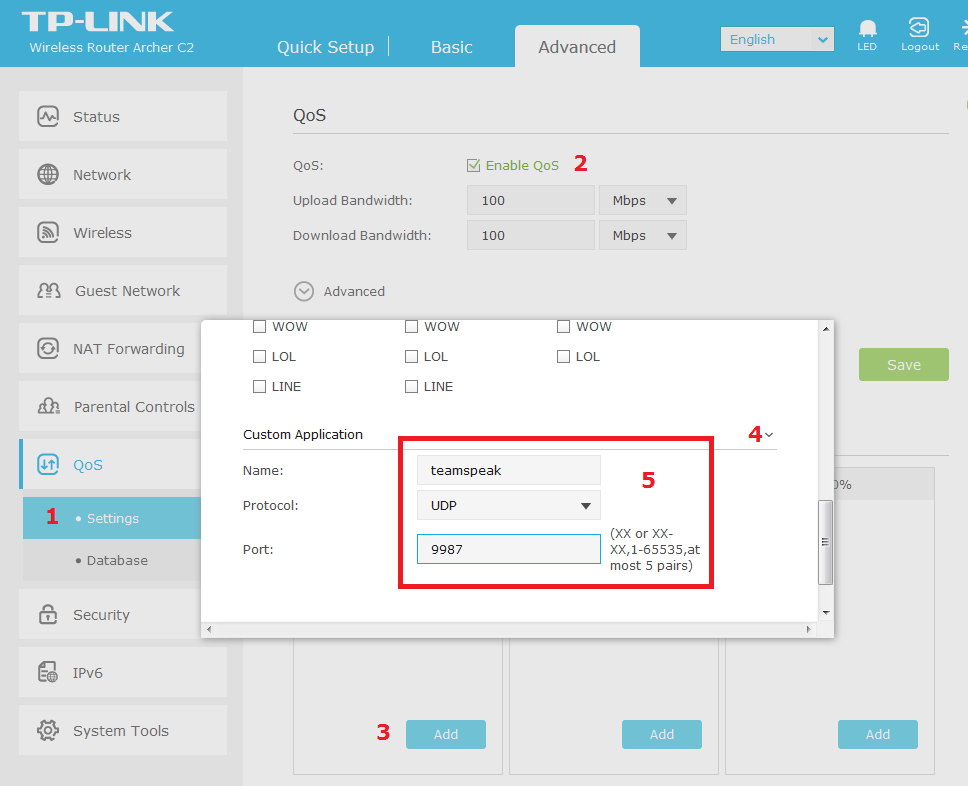Click the green Save button
Screen dimensions: 968x786
pos(903,365)
